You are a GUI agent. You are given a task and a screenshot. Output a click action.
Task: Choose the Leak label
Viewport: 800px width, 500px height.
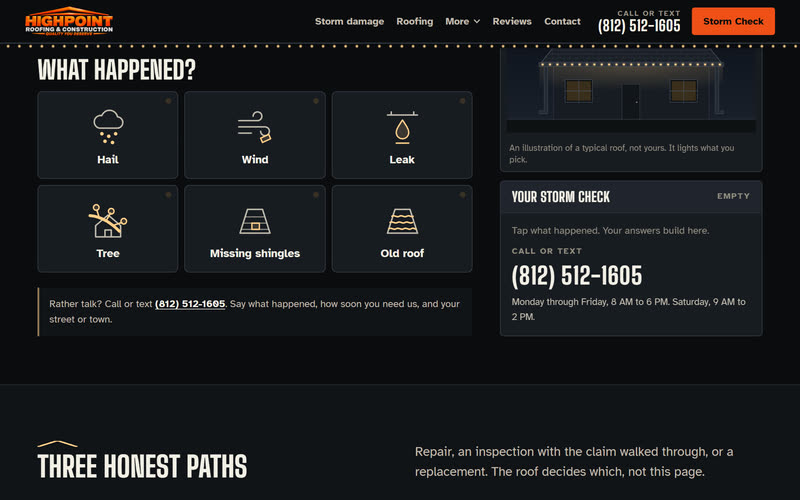[402, 160]
